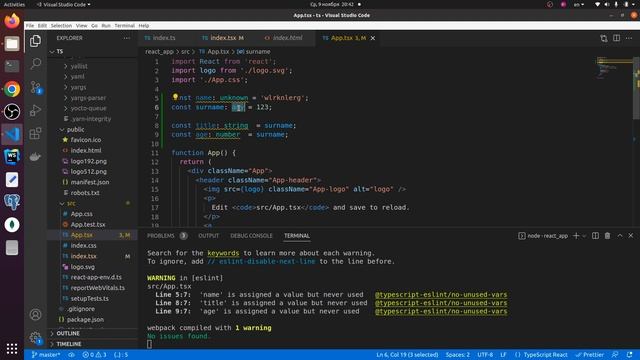
Task: Launch Google Chrome from Ubuntu dock
Action: (x=12, y=89)
